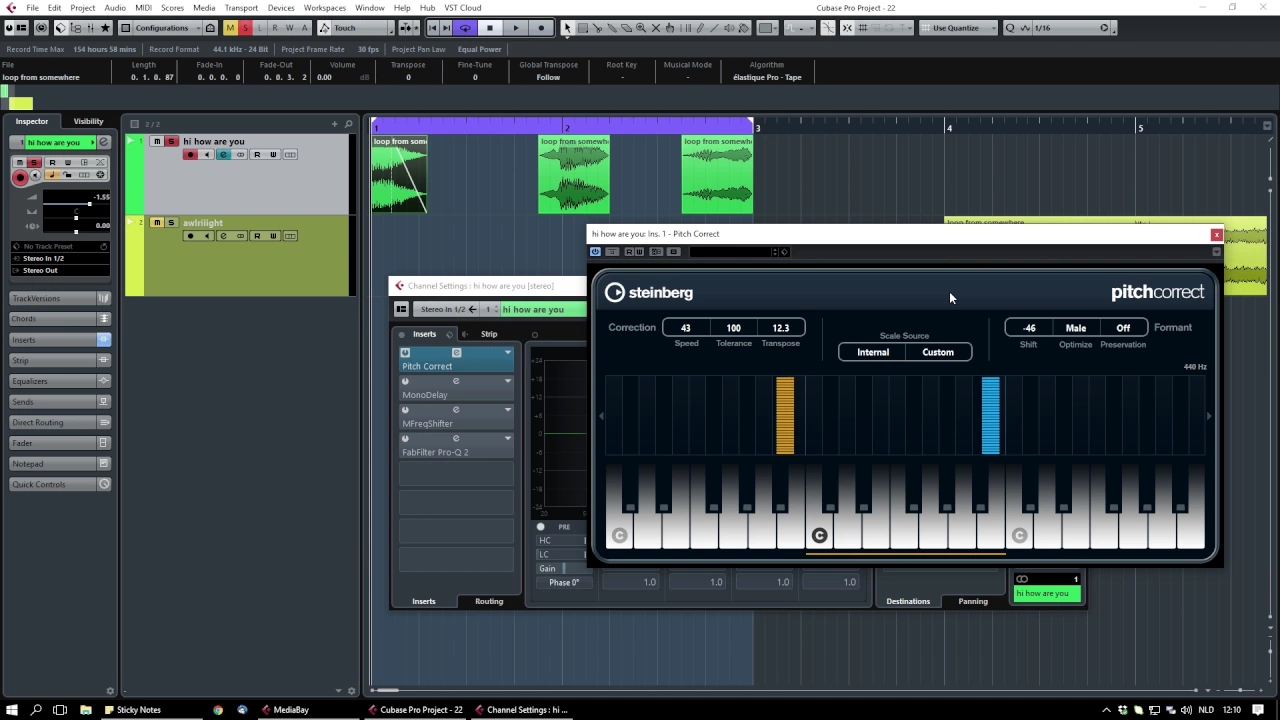Expand the Chords inspector section
The width and height of the screenshot is (1280, 720).
click(x=60, y=319)
